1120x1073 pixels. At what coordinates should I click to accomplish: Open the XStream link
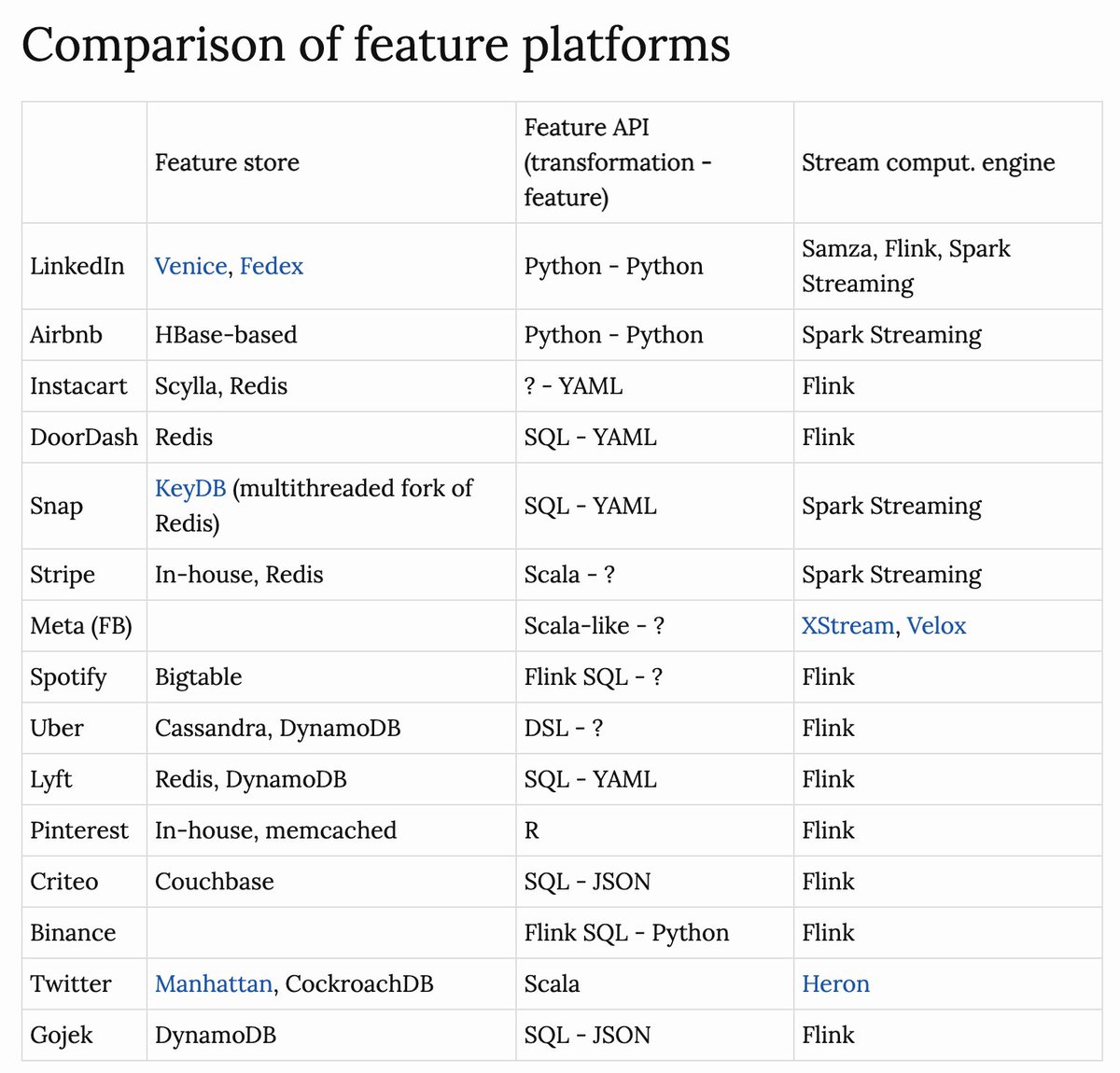click(847, 625)
